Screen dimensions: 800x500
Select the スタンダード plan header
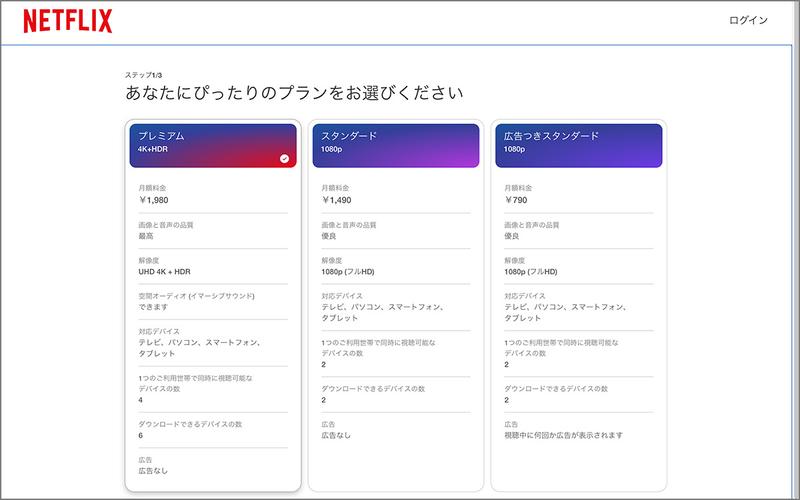tap(396, 145)
